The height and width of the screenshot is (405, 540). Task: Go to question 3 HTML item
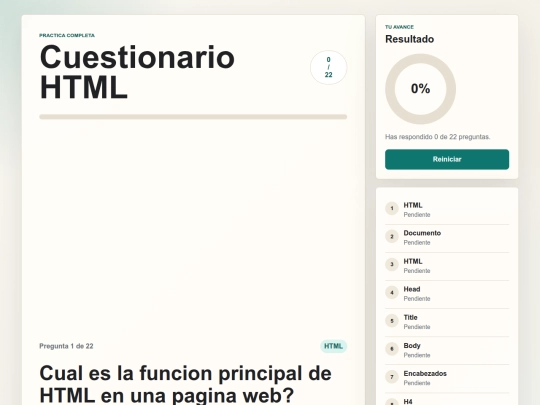pos(447,266)
